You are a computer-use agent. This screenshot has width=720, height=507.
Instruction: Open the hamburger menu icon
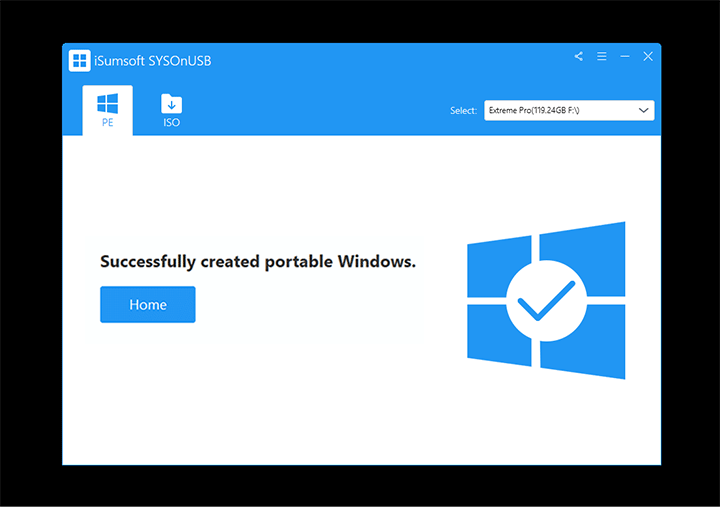(x=602, y=56)
